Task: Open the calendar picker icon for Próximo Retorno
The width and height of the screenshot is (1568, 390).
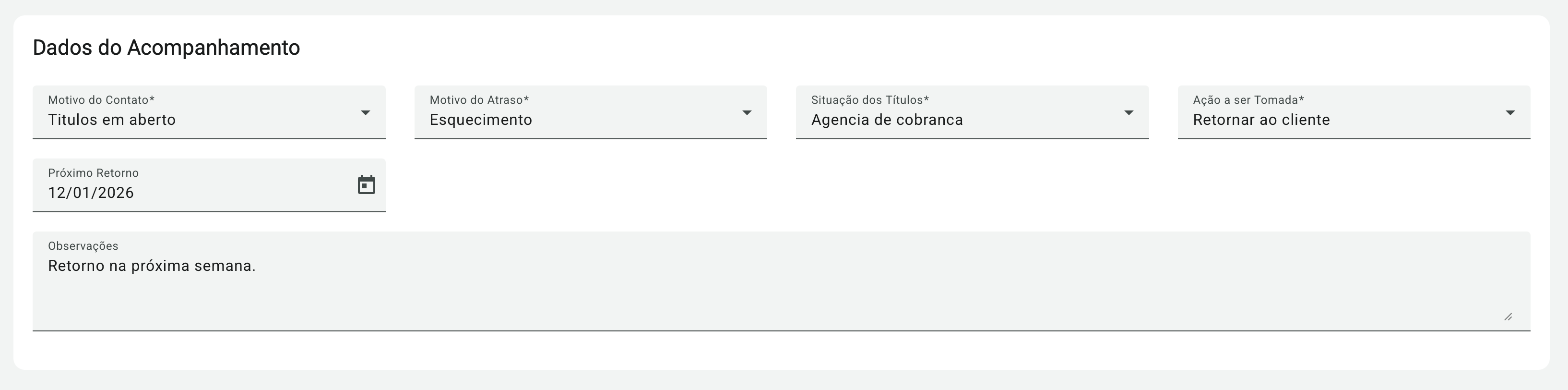Action: tap(366, 184)
